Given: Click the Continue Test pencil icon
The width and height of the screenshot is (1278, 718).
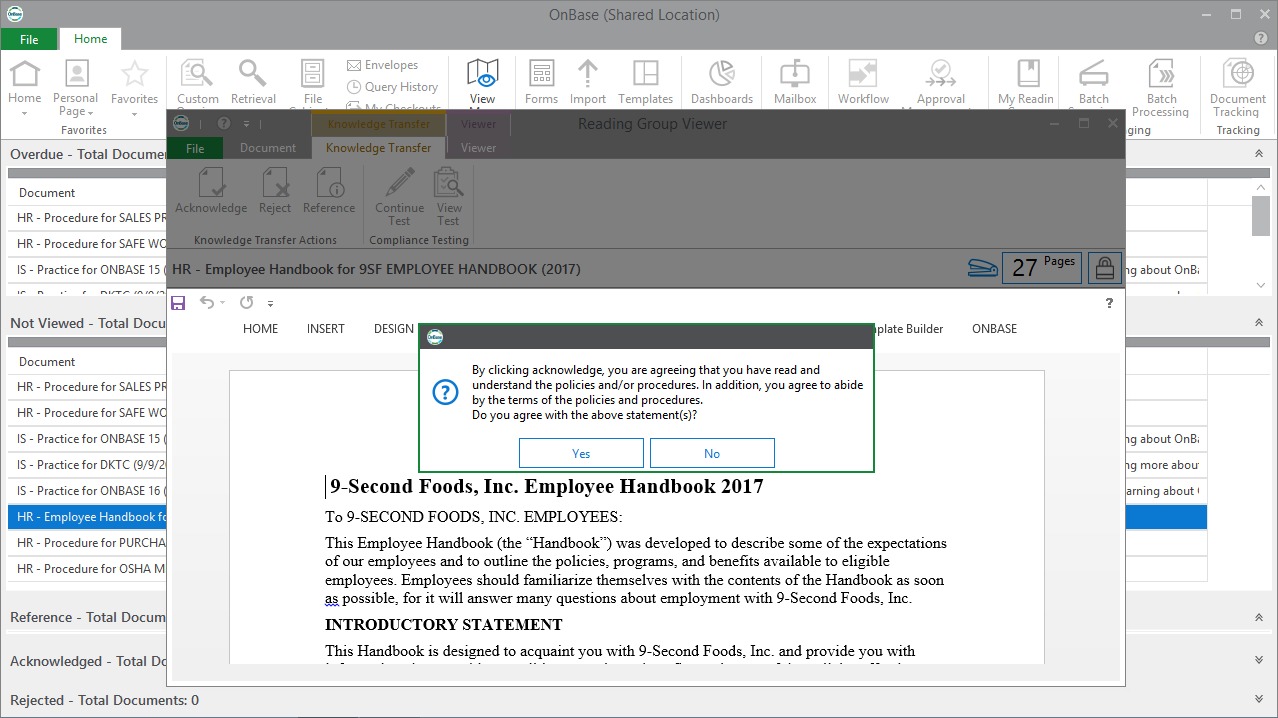Looking at the screenshot, I should (x=400, y=196).
